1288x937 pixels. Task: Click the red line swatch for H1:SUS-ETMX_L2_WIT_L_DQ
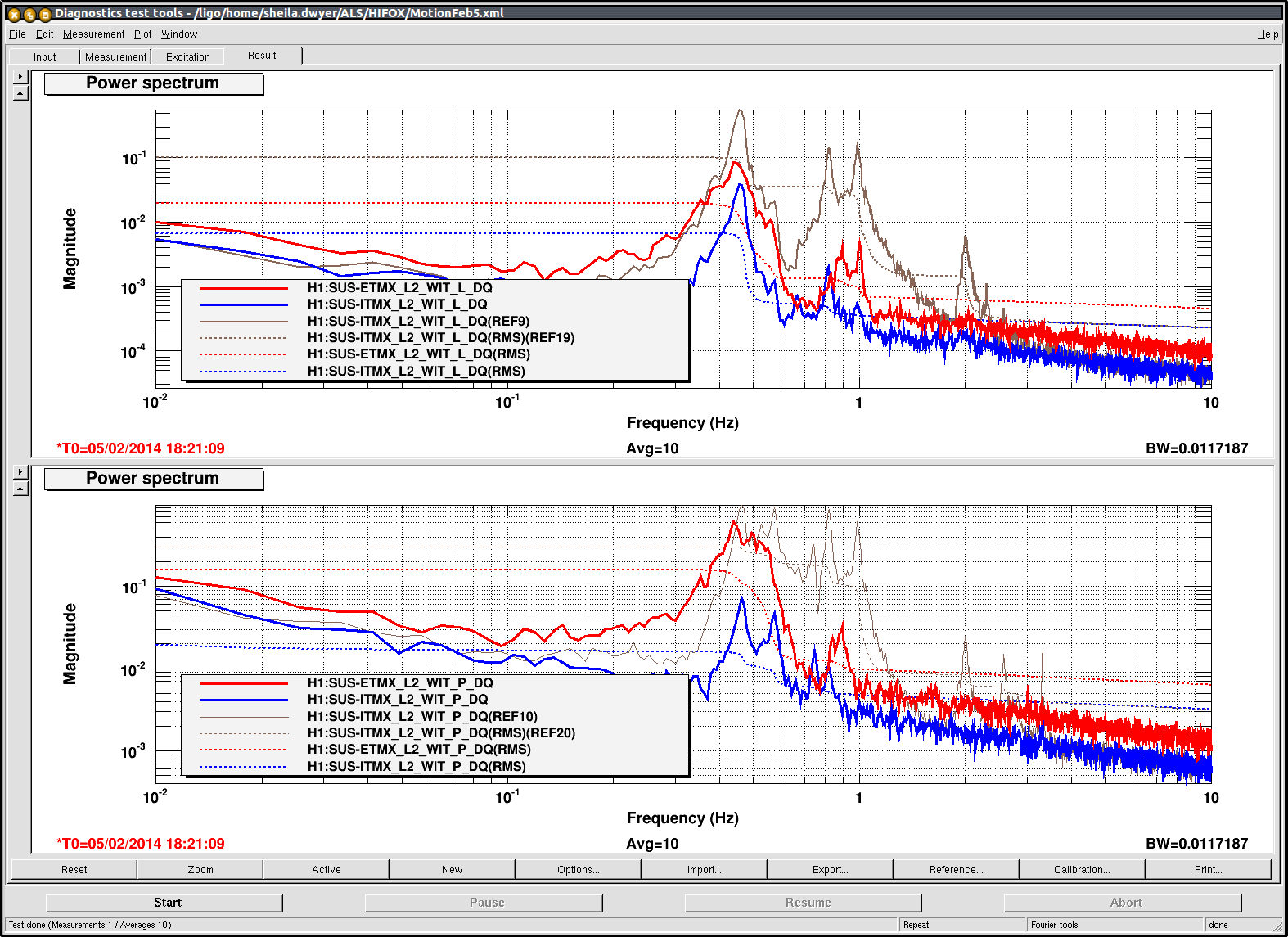(x=244, y=288)
